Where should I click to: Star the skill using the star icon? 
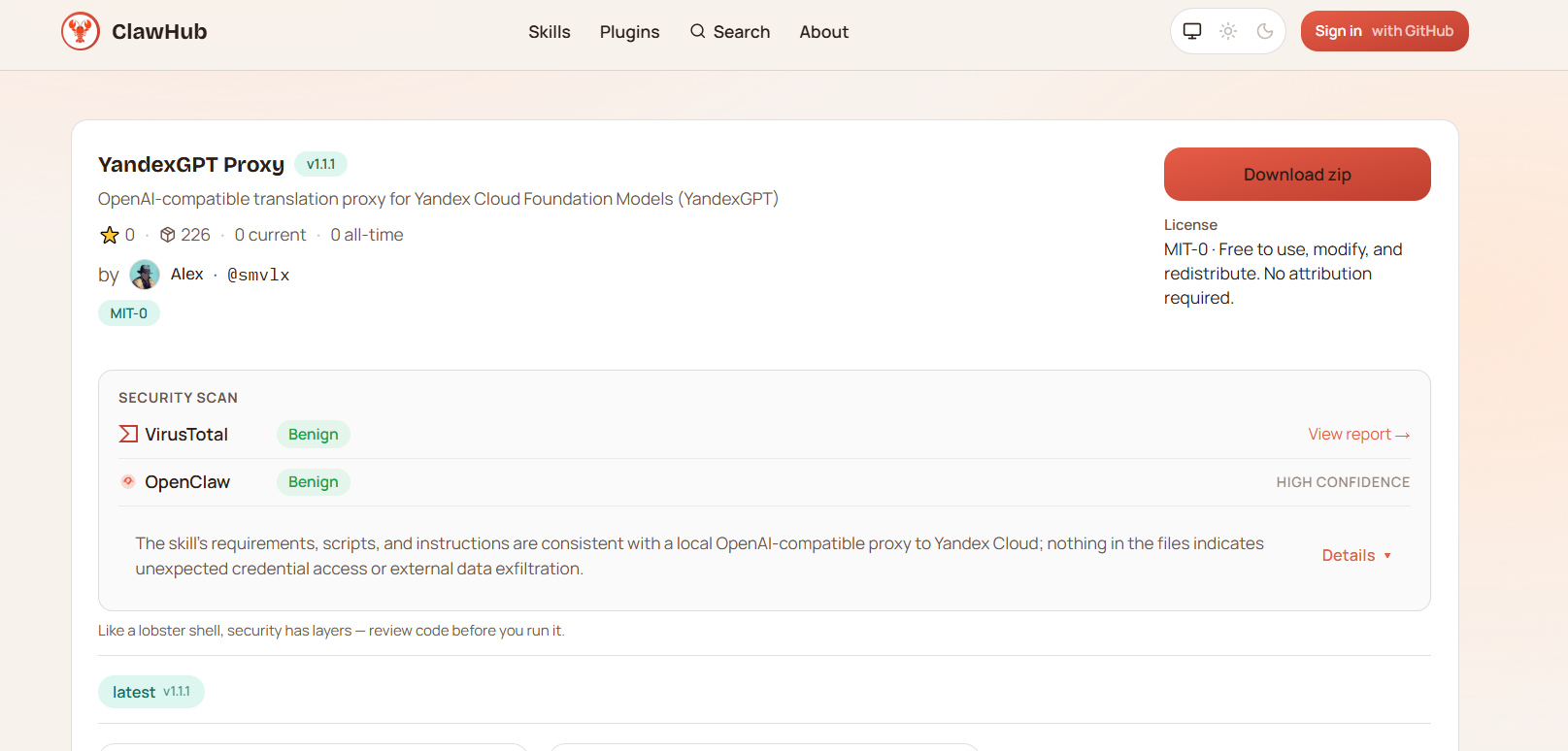pyautogui.click(x=110, y=235)
